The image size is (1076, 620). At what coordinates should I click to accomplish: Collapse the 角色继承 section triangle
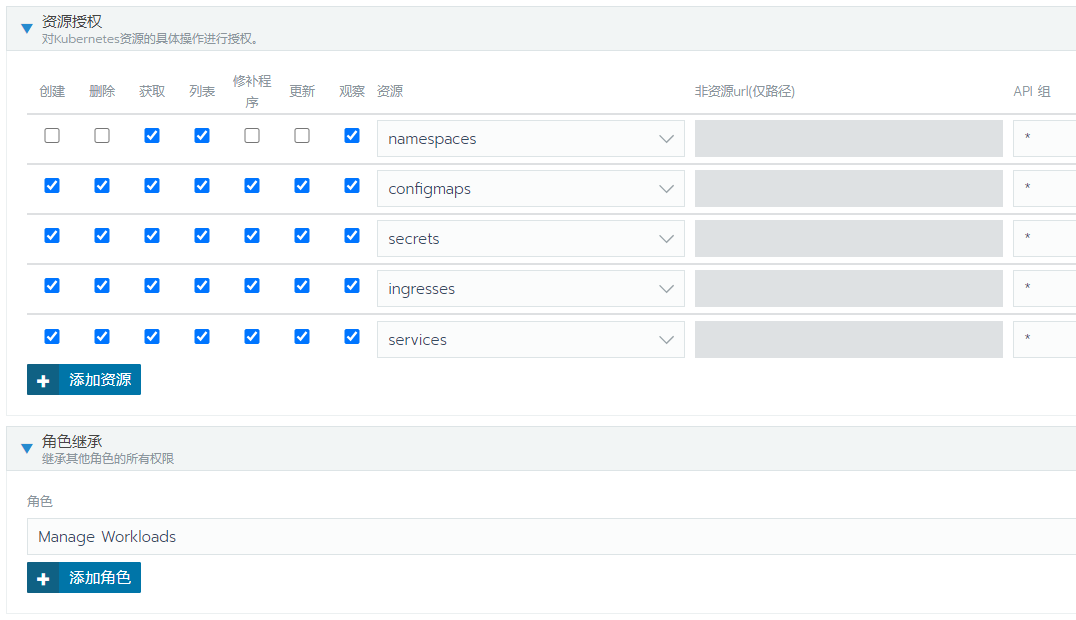(x=27, y=448)
